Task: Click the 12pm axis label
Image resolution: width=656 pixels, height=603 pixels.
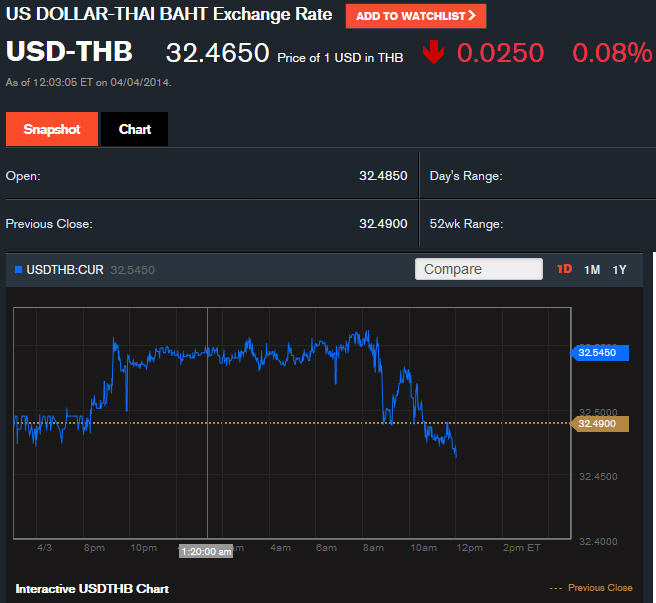Action: pyautogui.click(x=469, y=548)
